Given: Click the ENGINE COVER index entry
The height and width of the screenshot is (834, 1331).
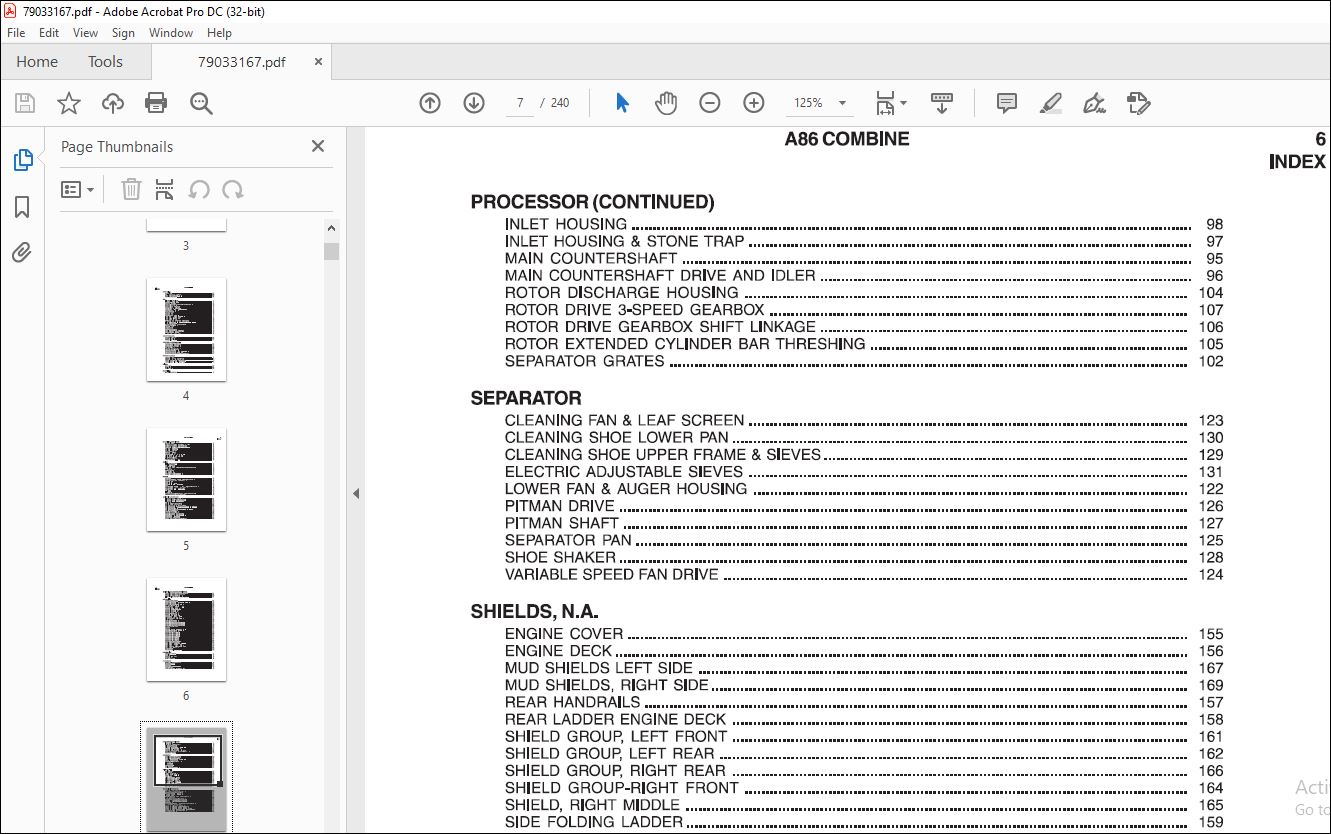Looking at the screenshot, I should tap(863, 634).
